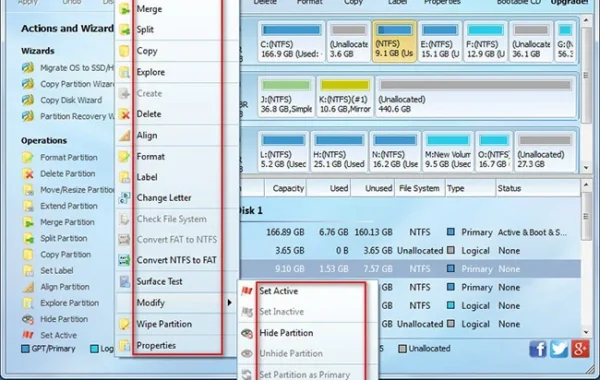Open Copy Partition Wizard link
This screenshot has height=380, width=600.
(77, 84)
